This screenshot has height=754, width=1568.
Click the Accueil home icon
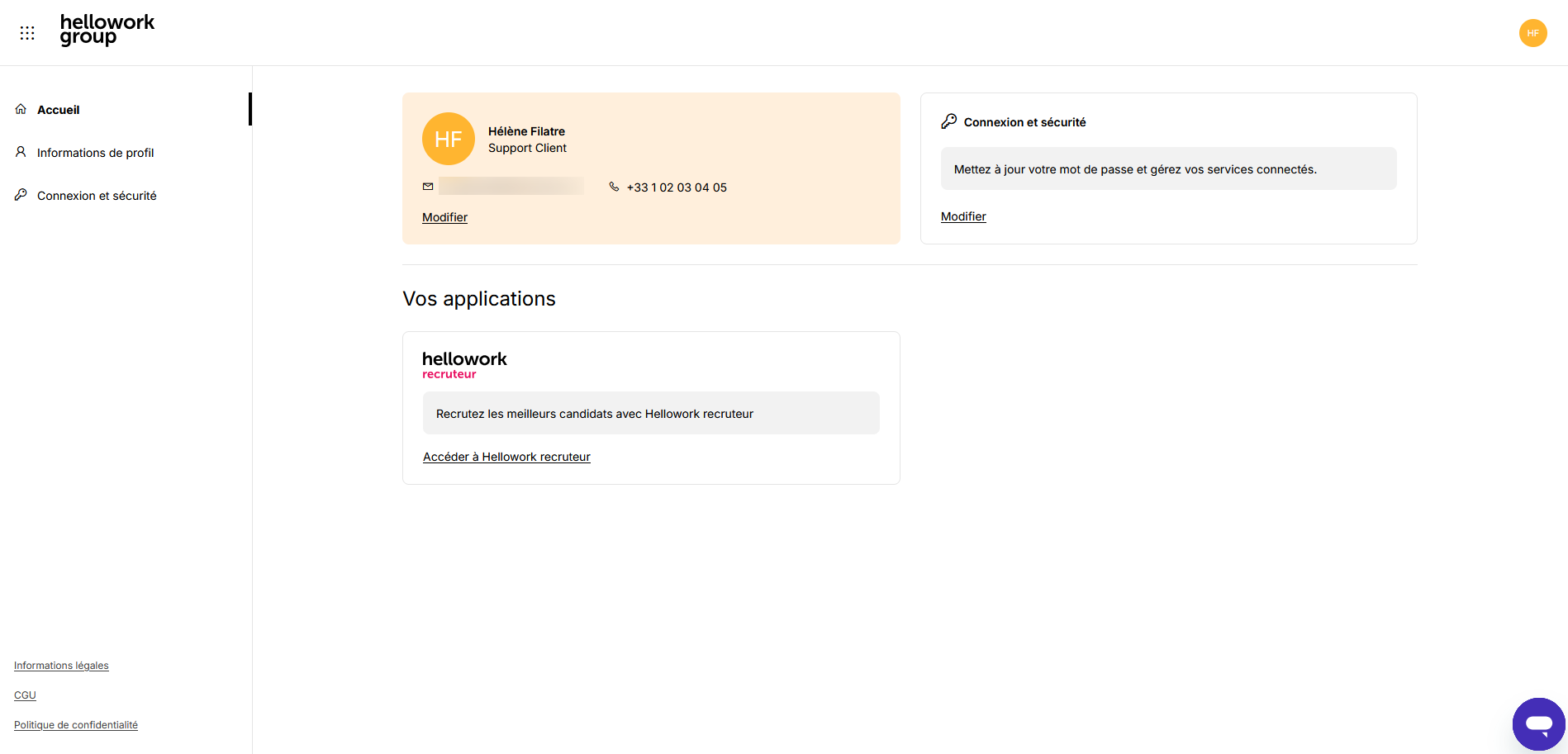(x=21, y=109)
